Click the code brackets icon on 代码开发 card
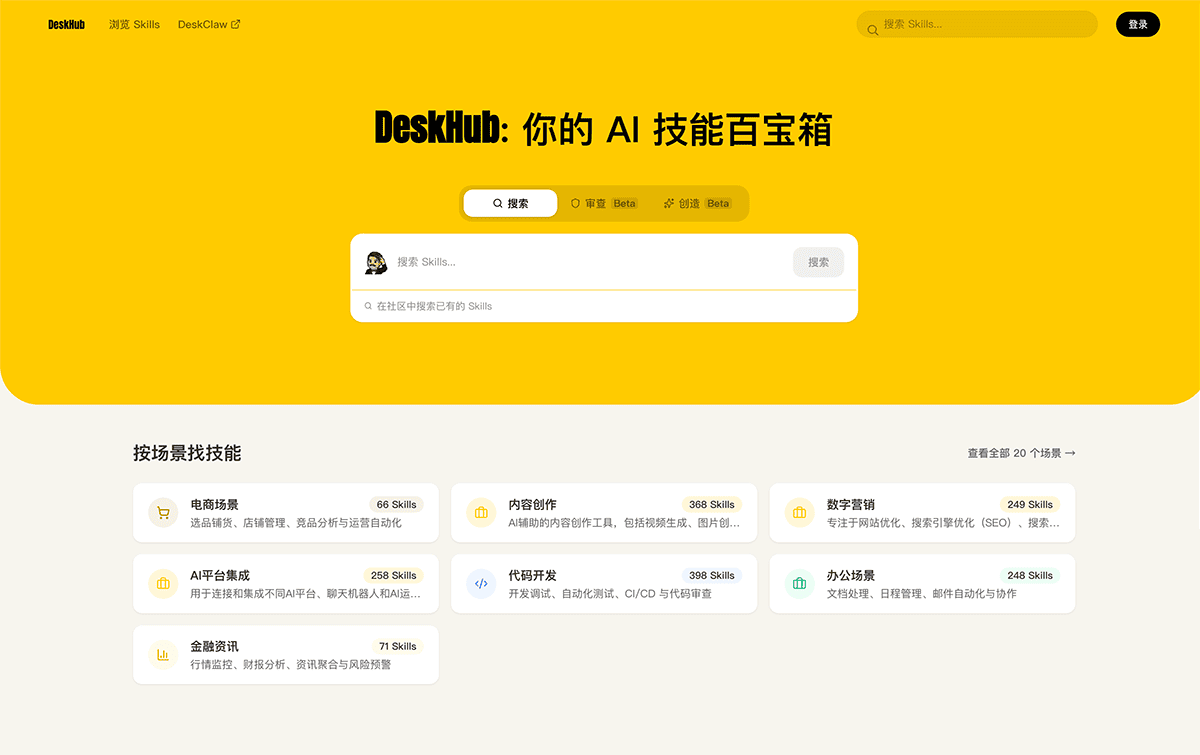 point(481,583)
